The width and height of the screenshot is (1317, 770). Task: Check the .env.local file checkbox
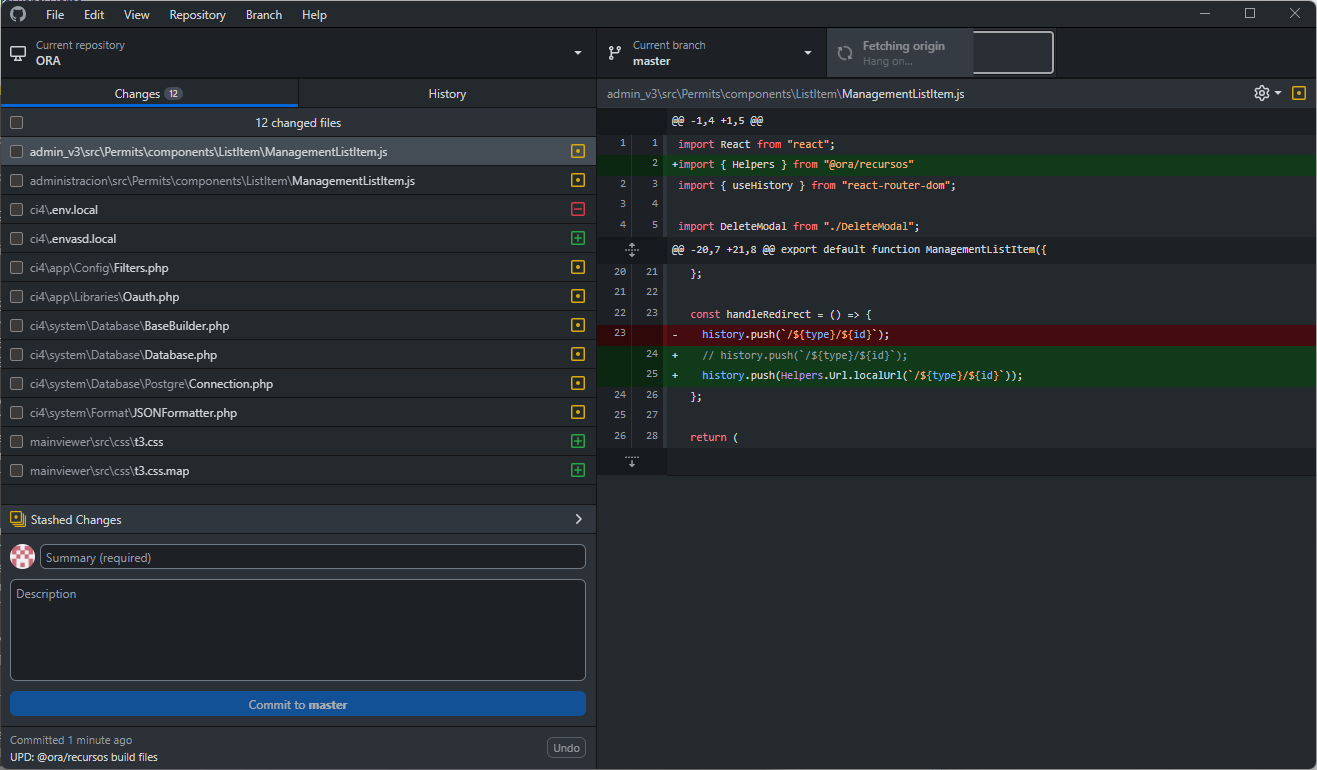tap(16, 210)
